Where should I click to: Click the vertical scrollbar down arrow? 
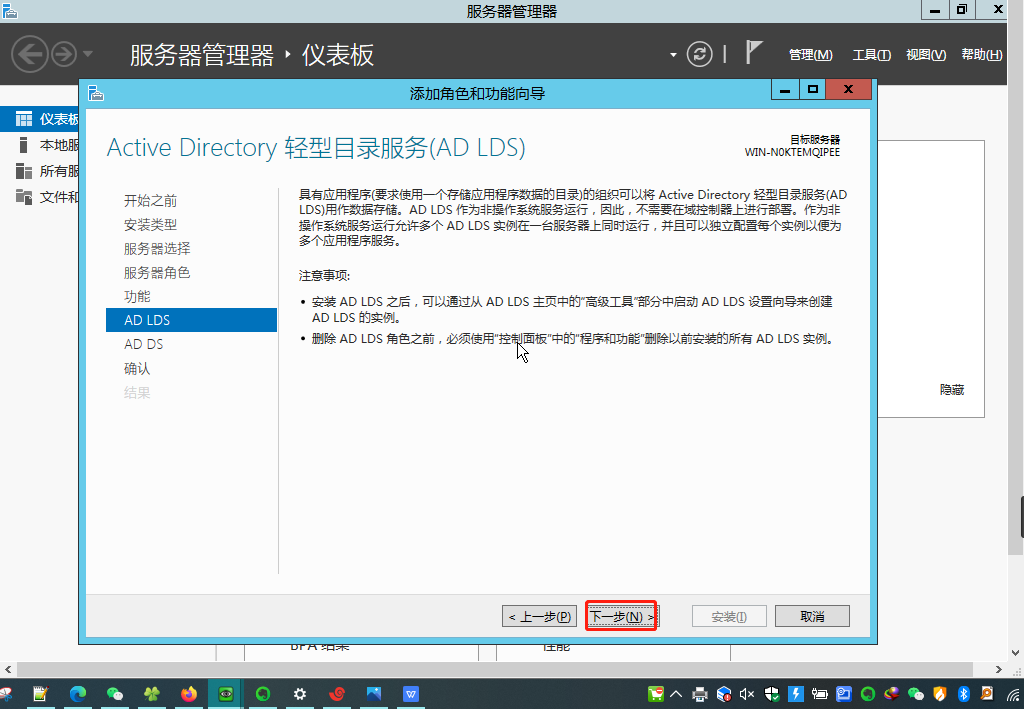[1016, 652]
